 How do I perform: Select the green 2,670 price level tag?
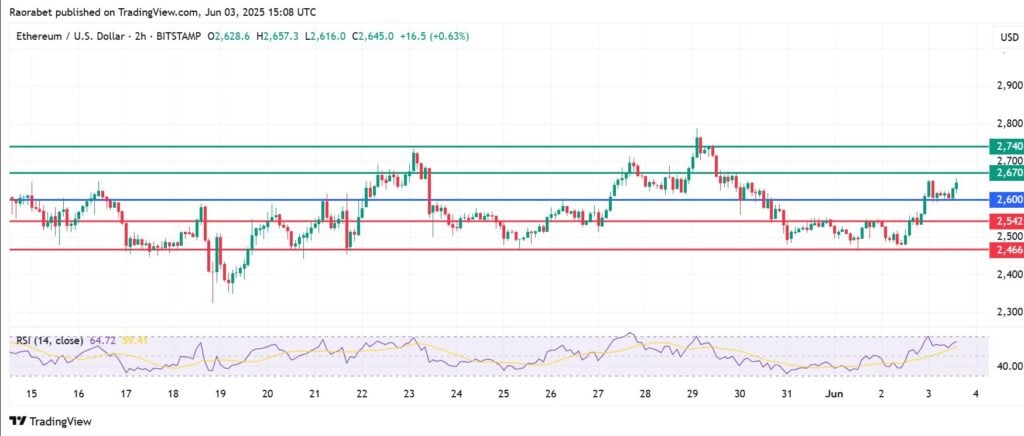click(1007, 173)
